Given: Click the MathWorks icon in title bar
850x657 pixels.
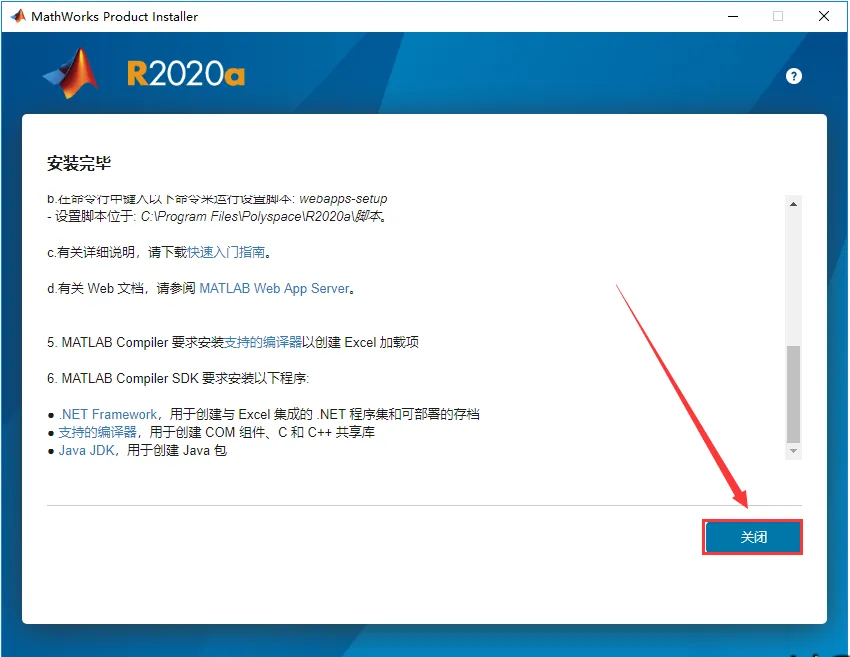Looking at the screenshot, I should pos(18,16).
